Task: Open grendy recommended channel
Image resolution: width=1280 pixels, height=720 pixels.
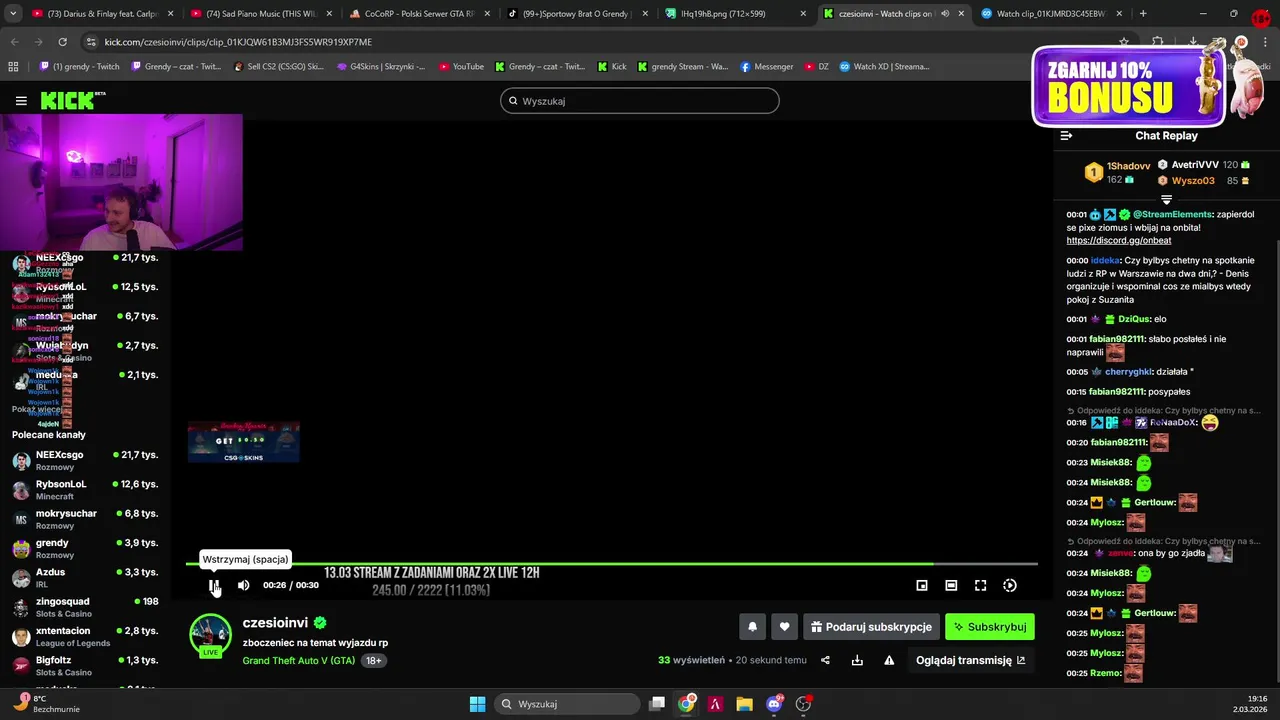Action: 85,548
